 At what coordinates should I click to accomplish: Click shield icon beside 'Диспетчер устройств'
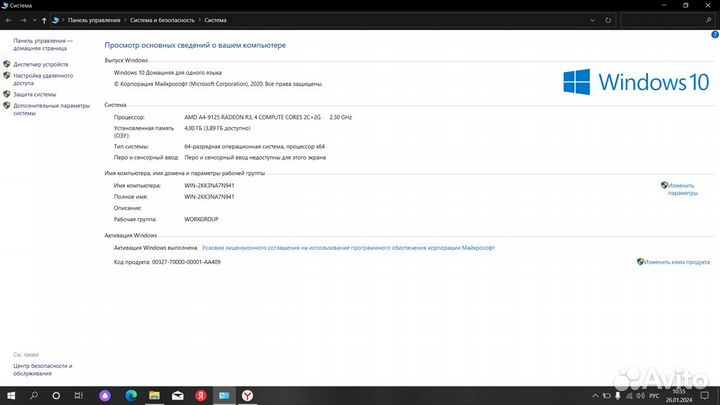point(6,64)
